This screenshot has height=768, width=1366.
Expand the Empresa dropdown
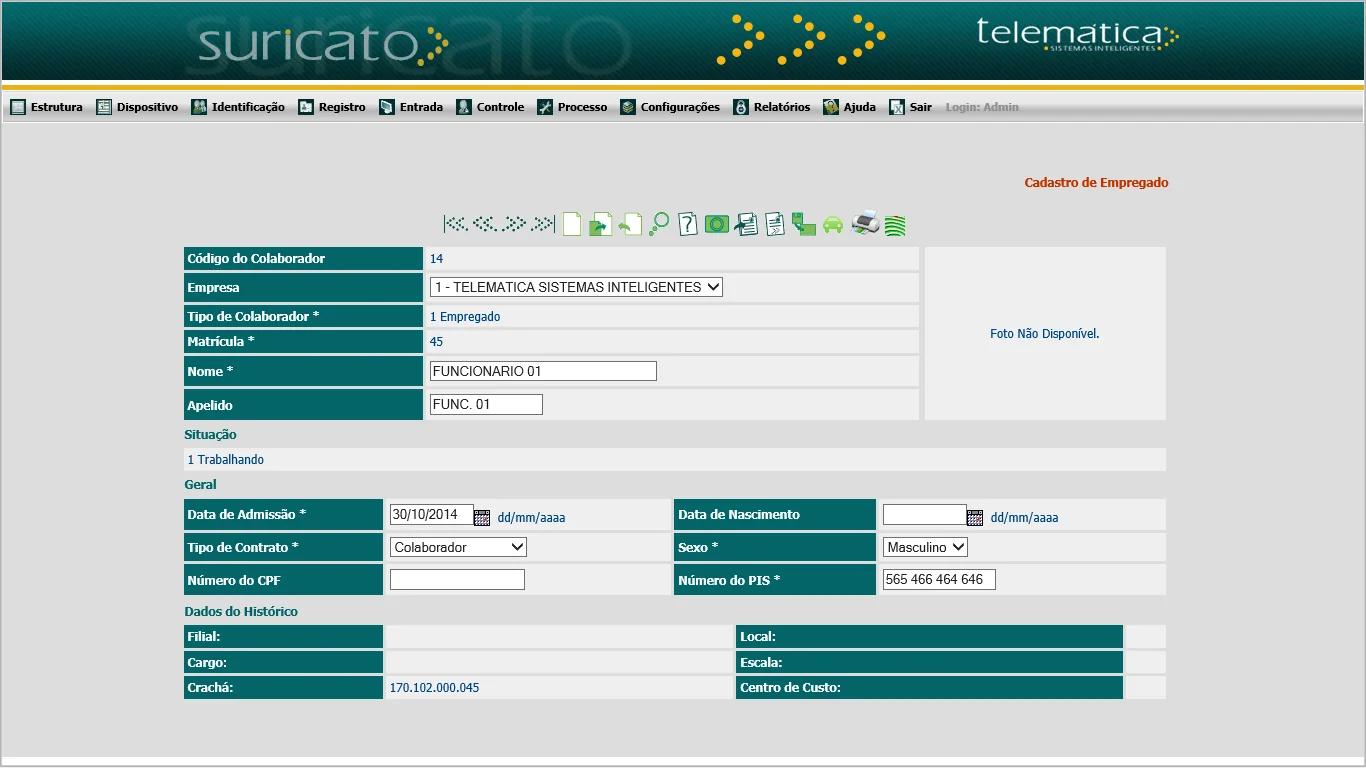coord(576,287)
